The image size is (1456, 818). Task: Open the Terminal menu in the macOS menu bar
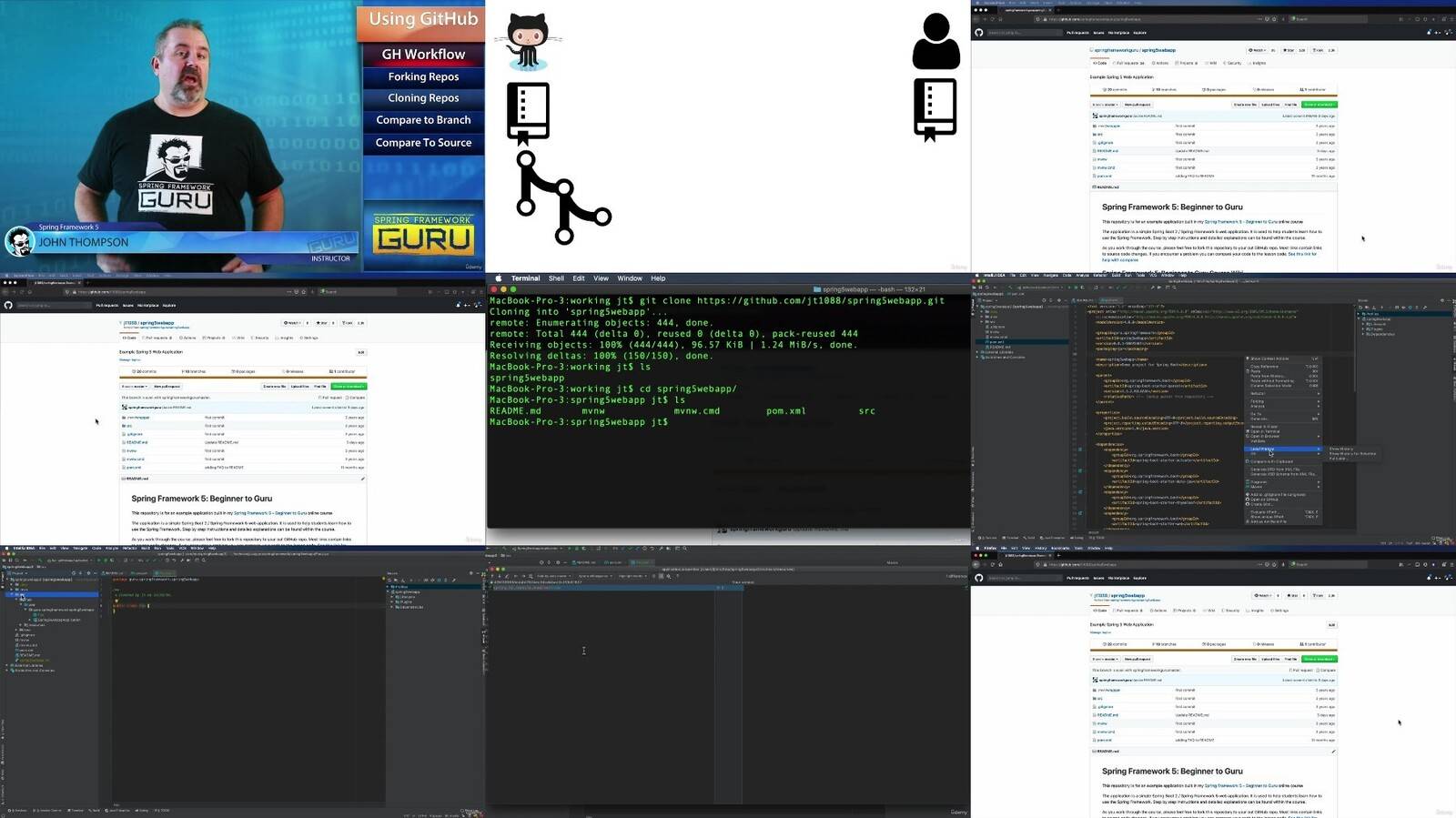click(525, 278)
